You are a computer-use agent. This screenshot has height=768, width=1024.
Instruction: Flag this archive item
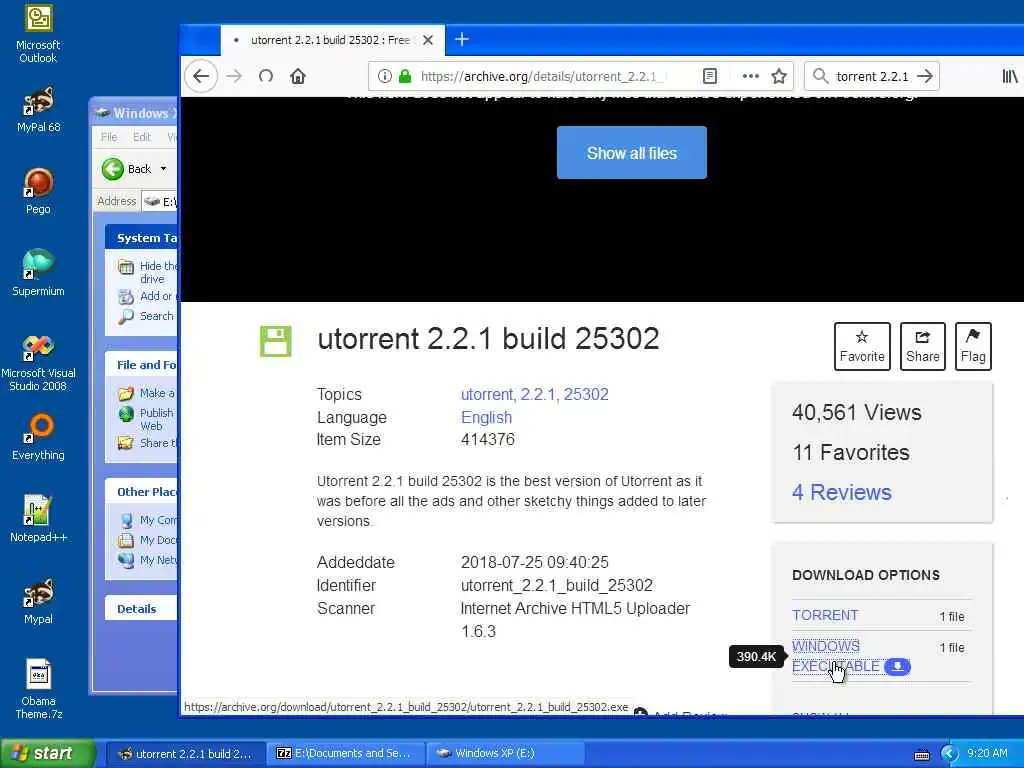(973, 346)
